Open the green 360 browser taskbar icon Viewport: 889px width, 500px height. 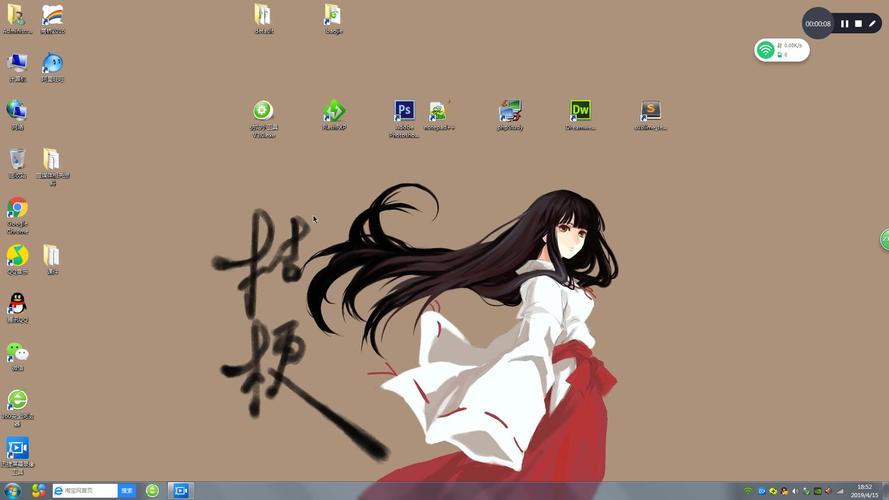(152, 490)
